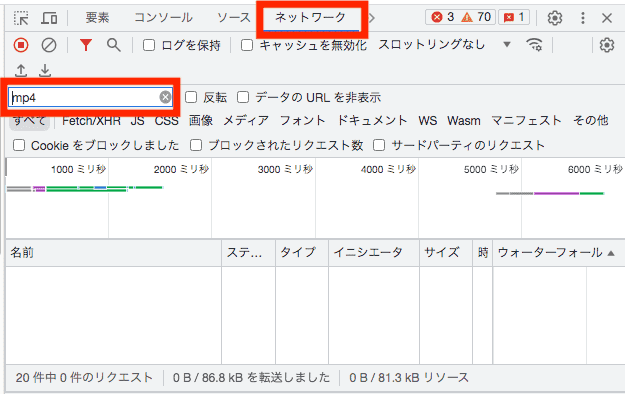This screenshot has width=625, height=394.
Task: Enable ブロックされたリクエスト数 checkbox
Action: point(196,145)
